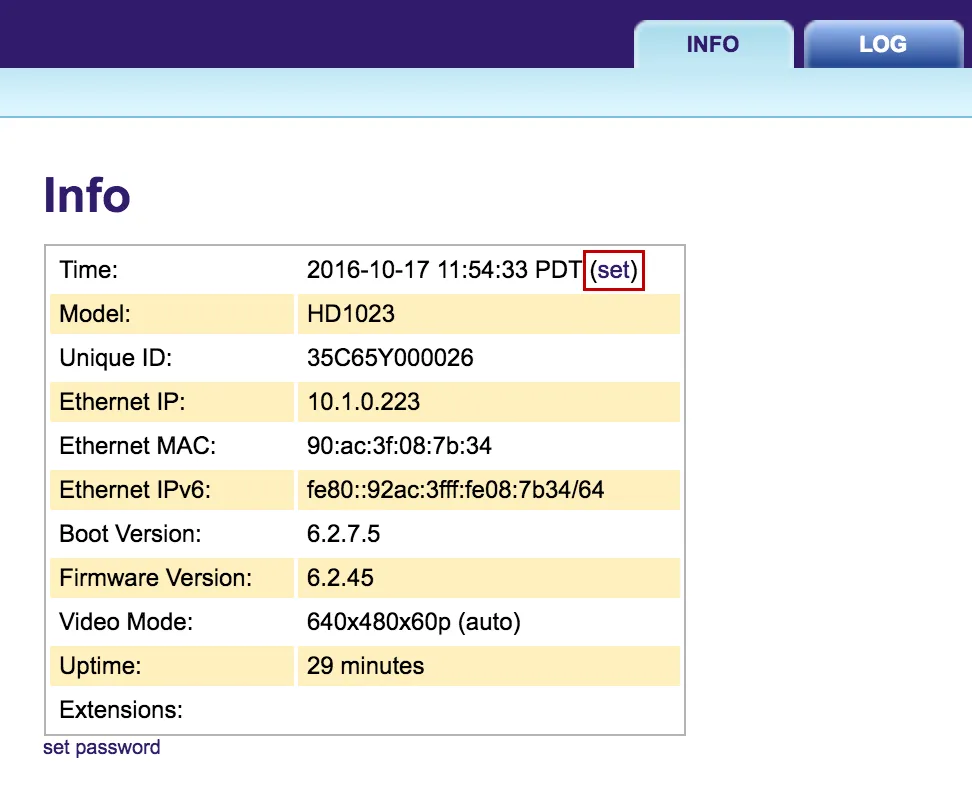
Task: Open the set password link
Action: click(x=102, y=748)
